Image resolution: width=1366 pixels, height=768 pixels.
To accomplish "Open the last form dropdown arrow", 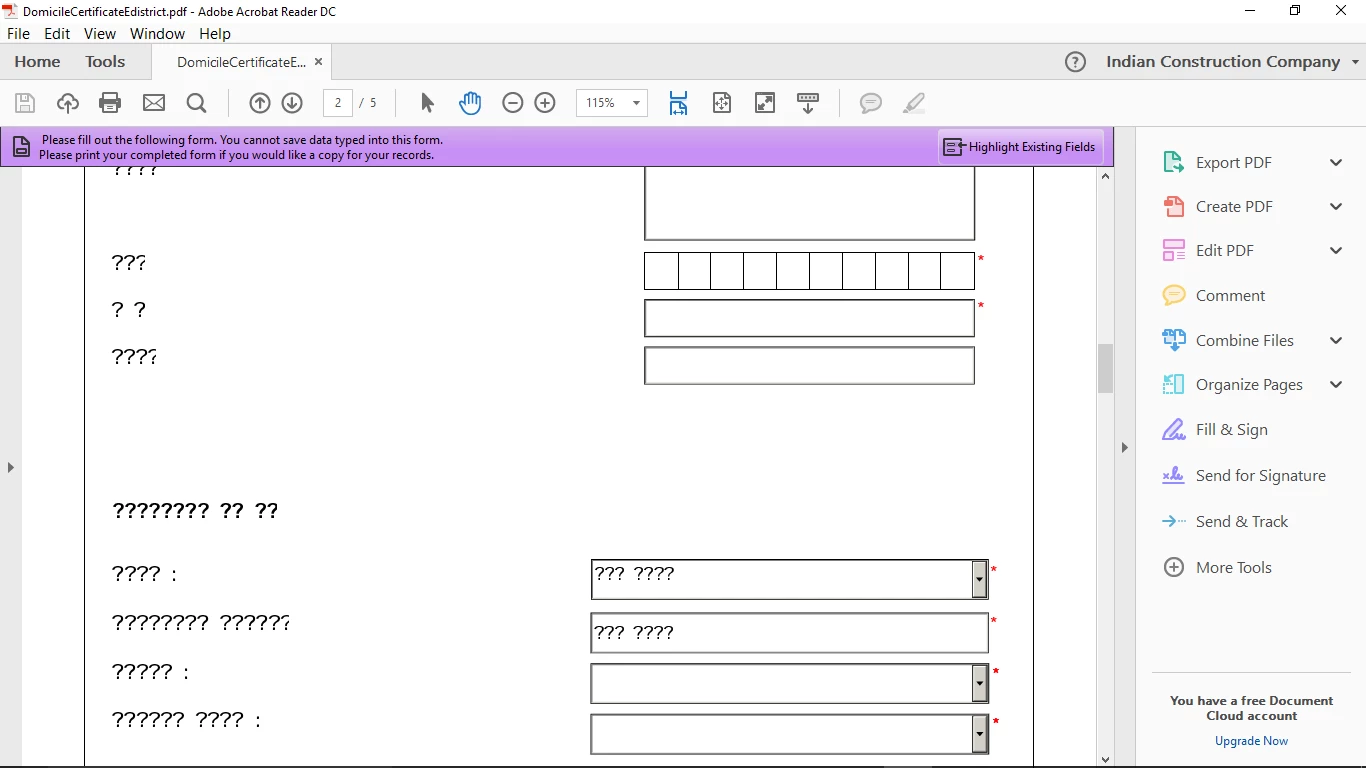I will tap(980, 735).
